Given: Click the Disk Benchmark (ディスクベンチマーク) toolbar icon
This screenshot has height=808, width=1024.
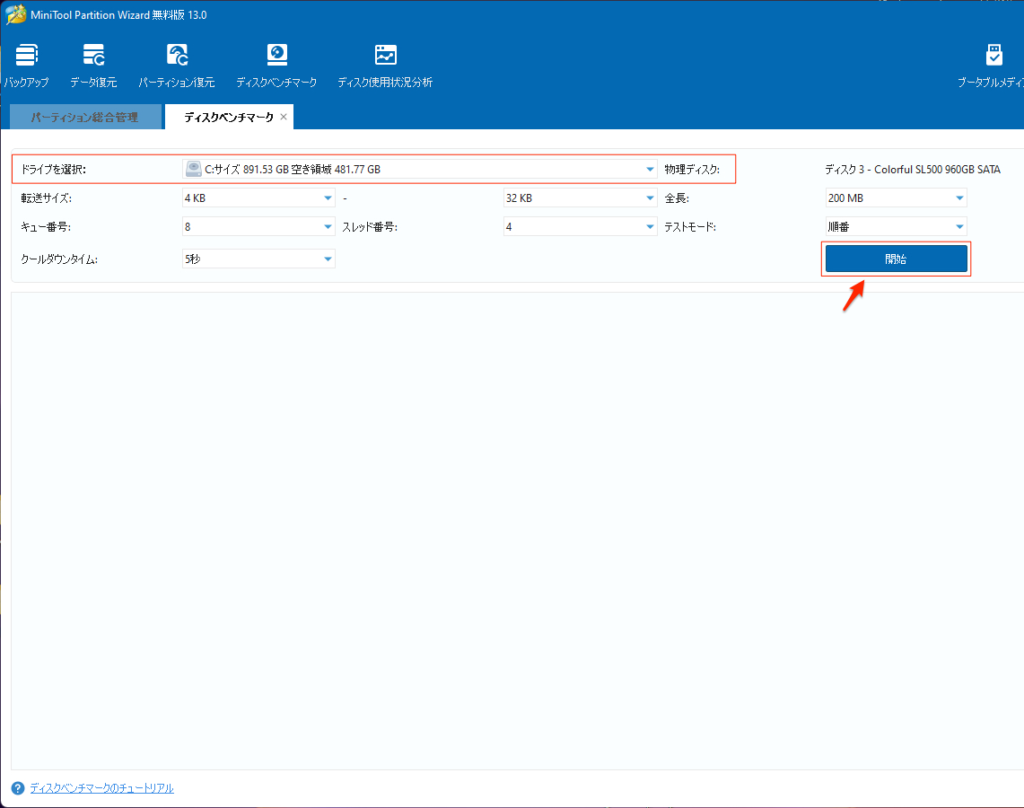Looking at the screenshot, I should pos(276,55).
